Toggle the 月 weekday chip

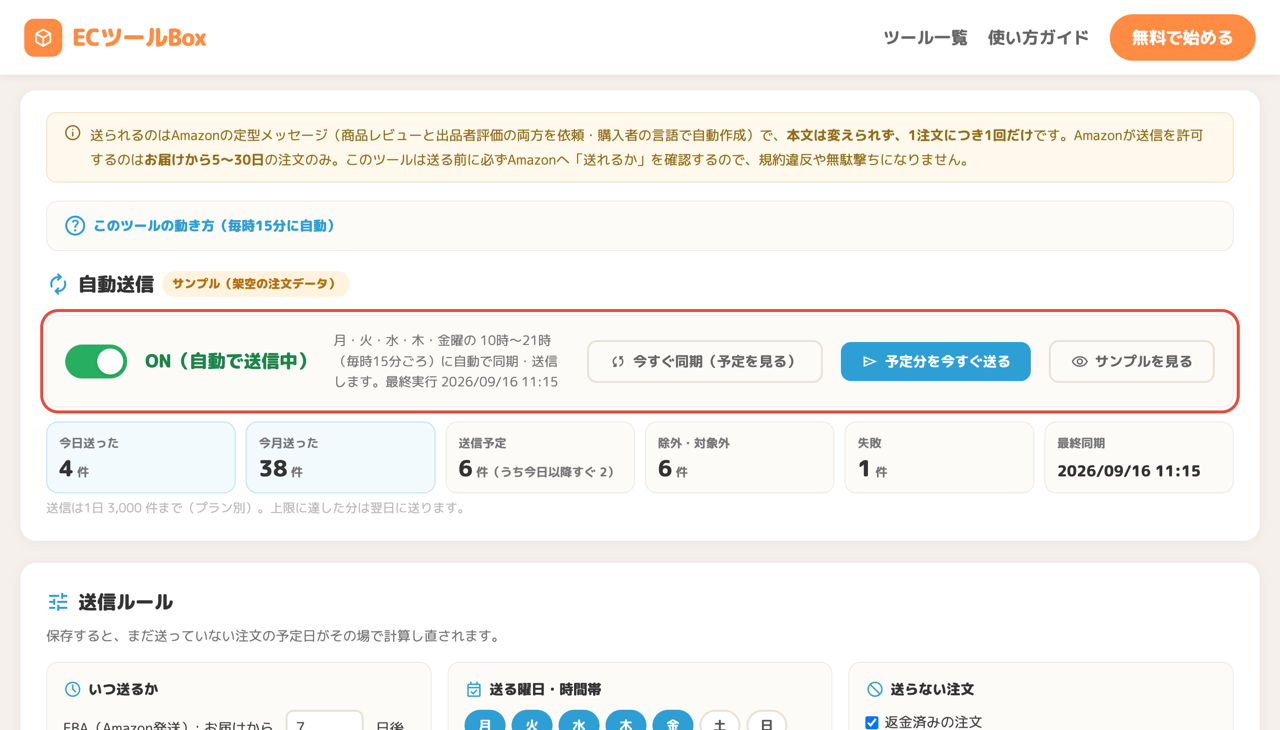click(485, 722)
